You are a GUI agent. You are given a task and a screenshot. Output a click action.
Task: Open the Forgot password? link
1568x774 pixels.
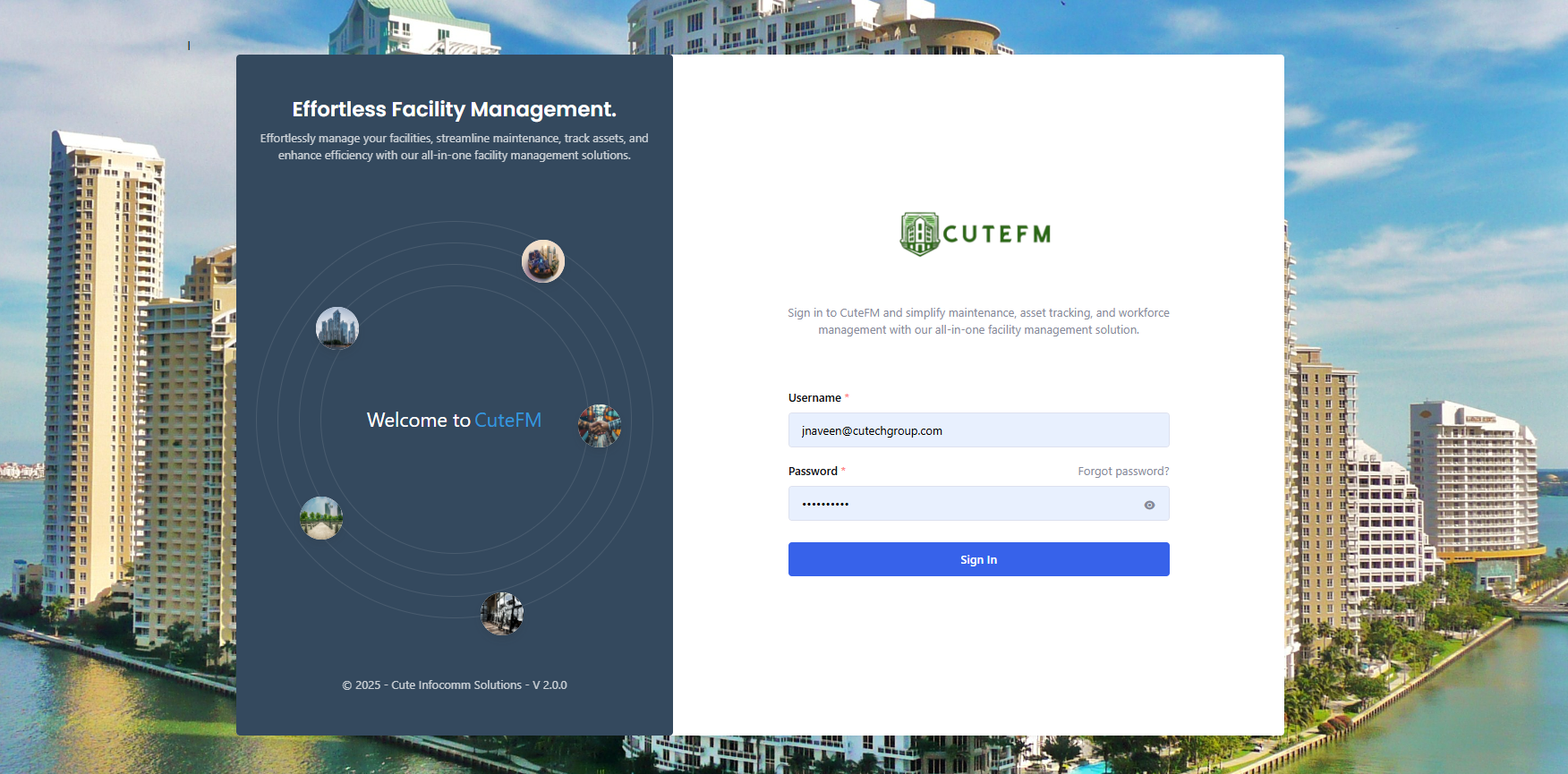pos(1122,472)
